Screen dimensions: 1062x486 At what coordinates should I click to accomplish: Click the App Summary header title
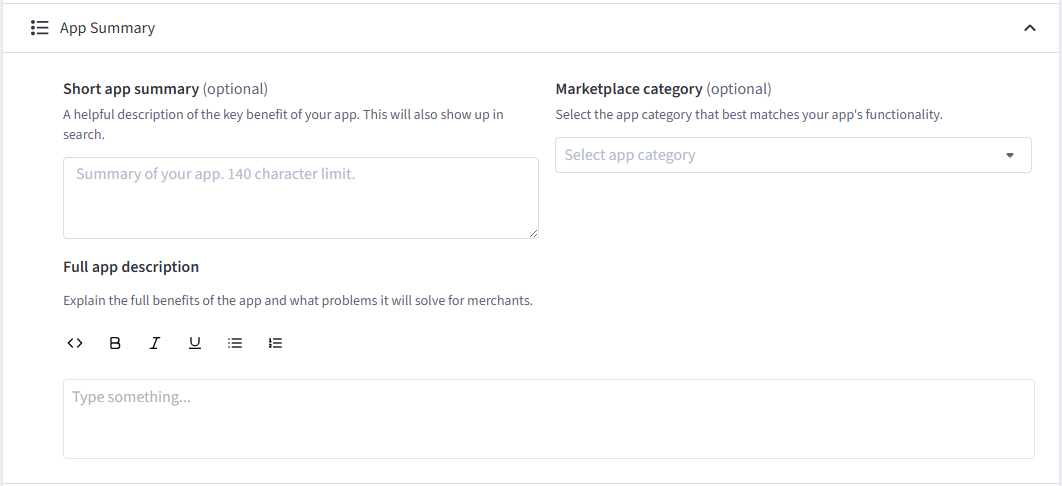click(x=107, y=28)
